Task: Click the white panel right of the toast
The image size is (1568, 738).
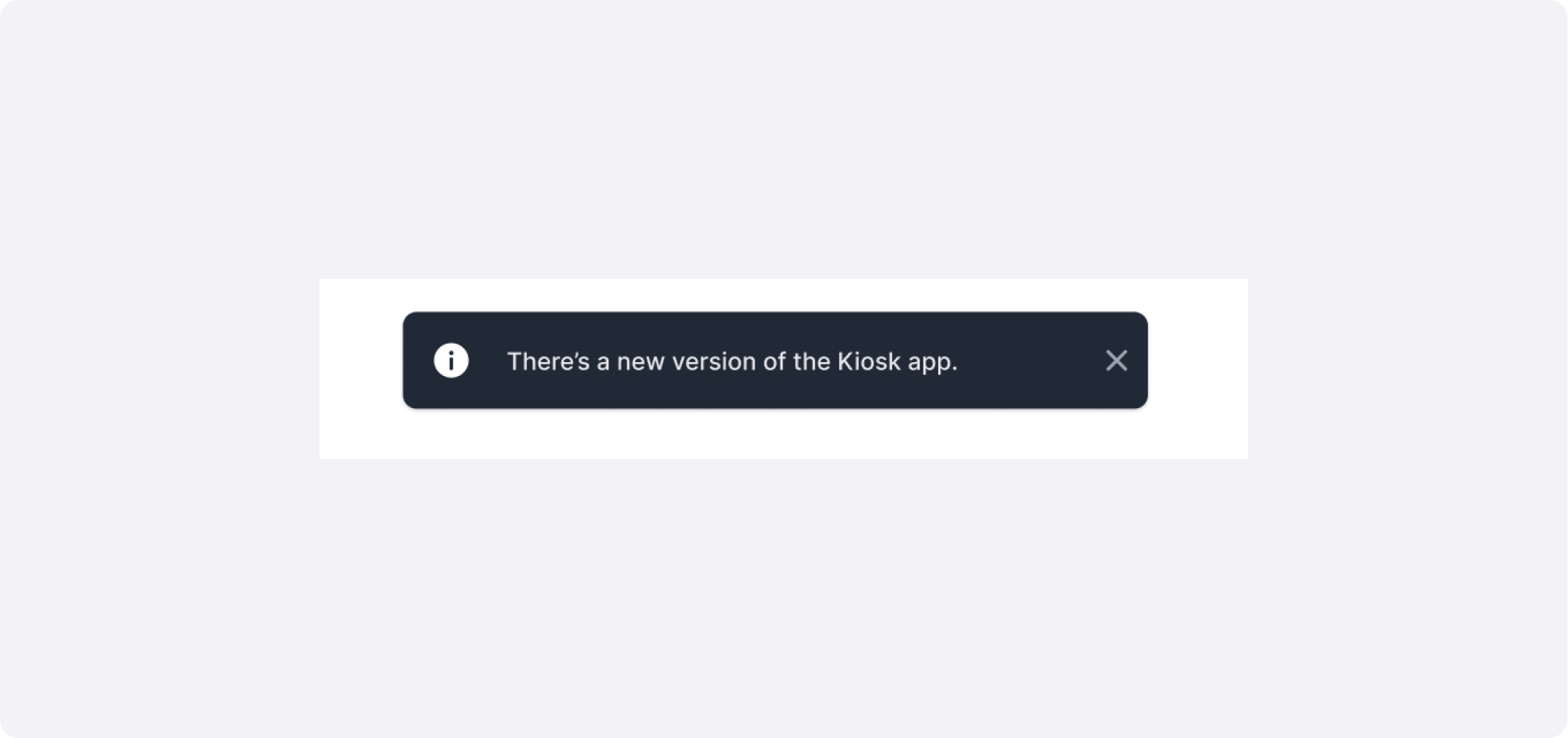Action: 1198,369
